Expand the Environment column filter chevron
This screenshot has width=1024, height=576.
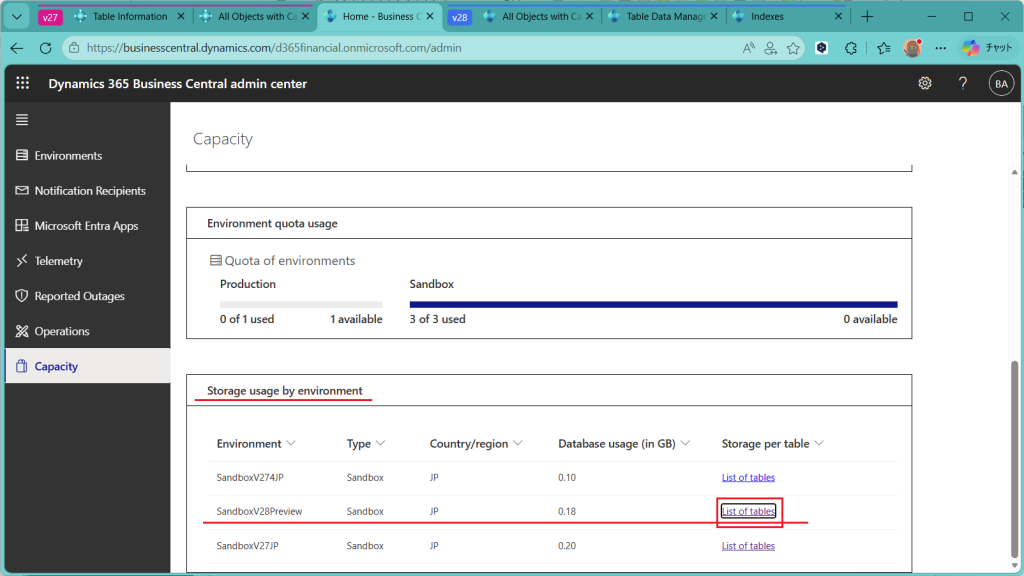click(x=291, y=443)
